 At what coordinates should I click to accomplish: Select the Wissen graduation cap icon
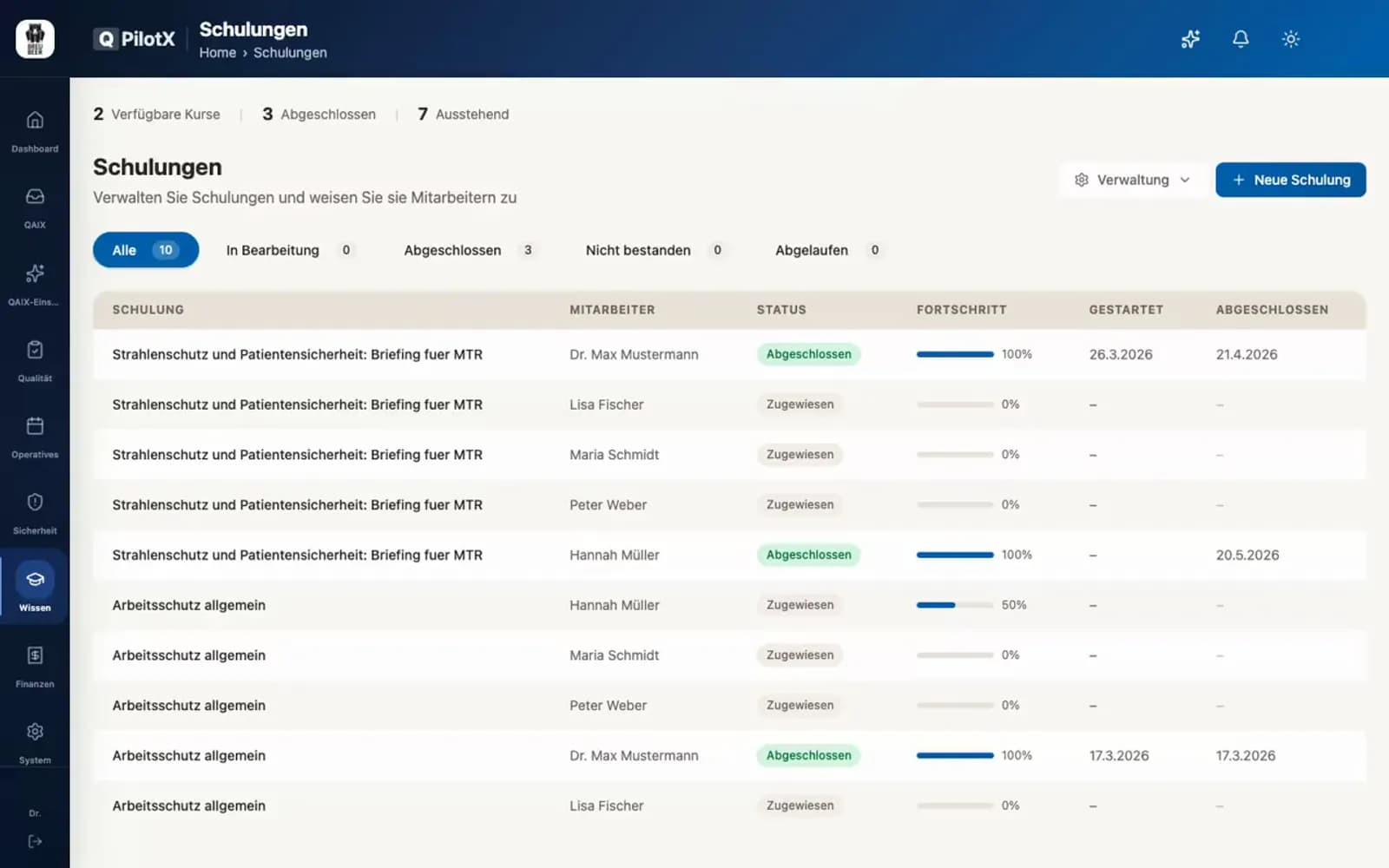[35, 579]
